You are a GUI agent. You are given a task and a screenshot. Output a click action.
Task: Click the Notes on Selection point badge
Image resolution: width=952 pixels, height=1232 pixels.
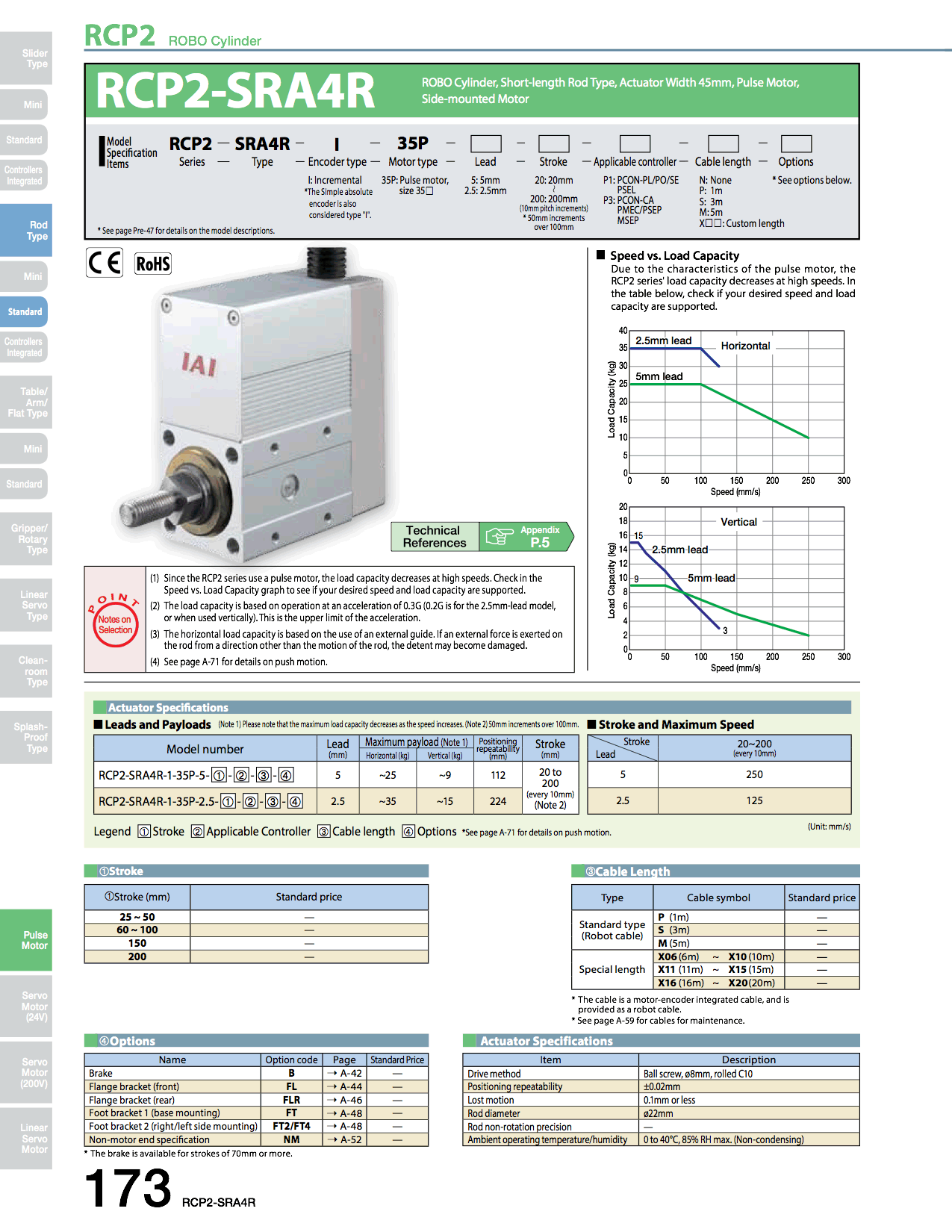pyautogui.click(x=115, y=620)
